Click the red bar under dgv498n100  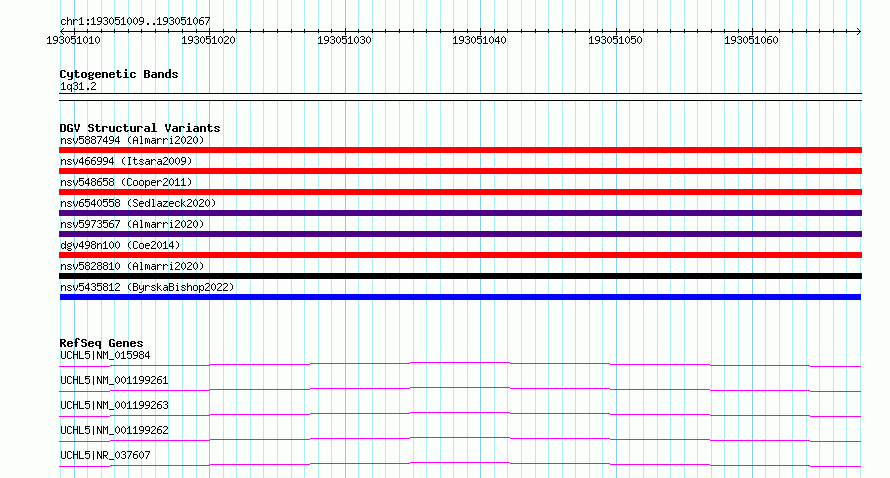click(x=460, y=255)
